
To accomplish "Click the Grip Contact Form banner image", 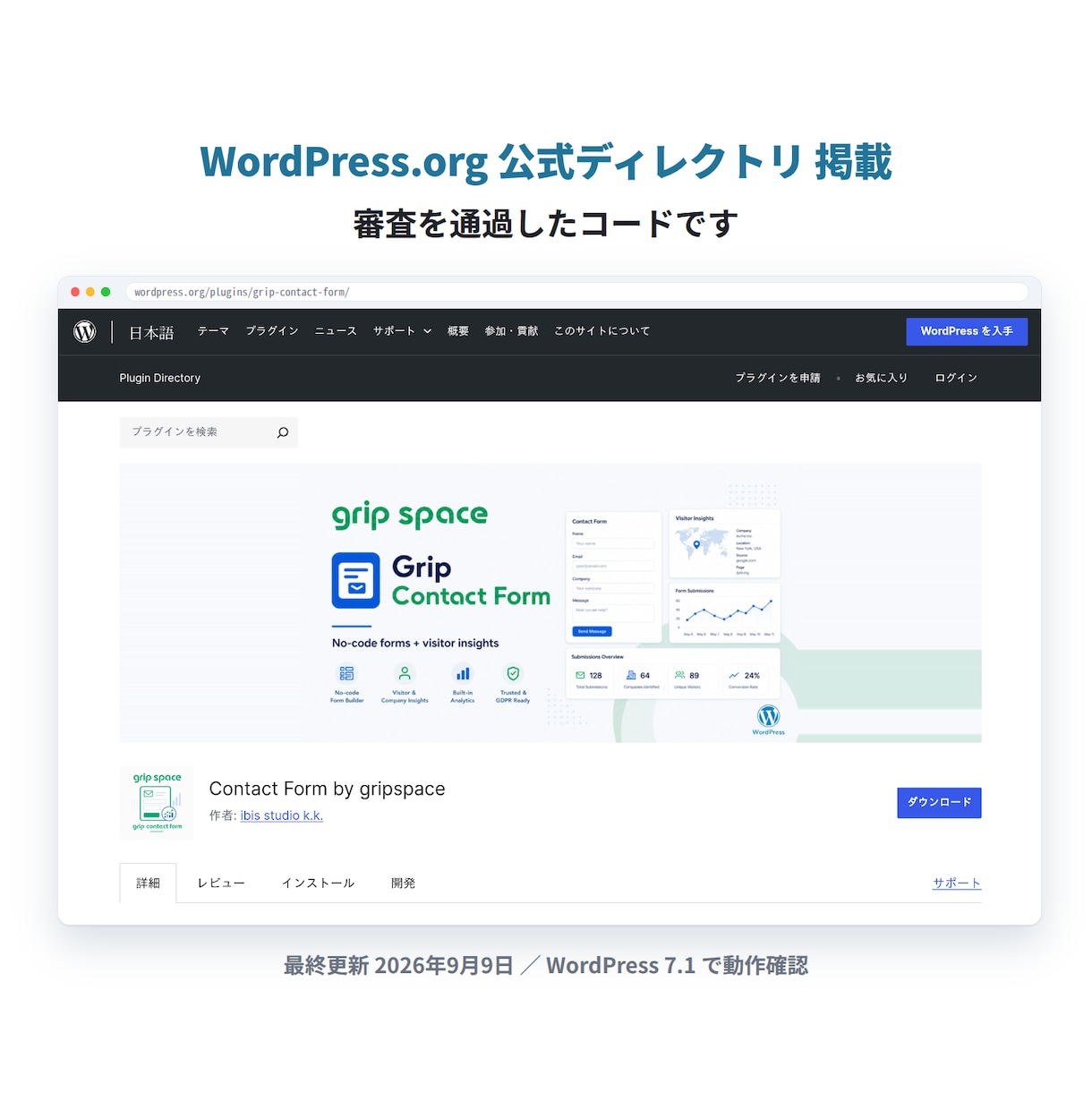I will (550, 602).
